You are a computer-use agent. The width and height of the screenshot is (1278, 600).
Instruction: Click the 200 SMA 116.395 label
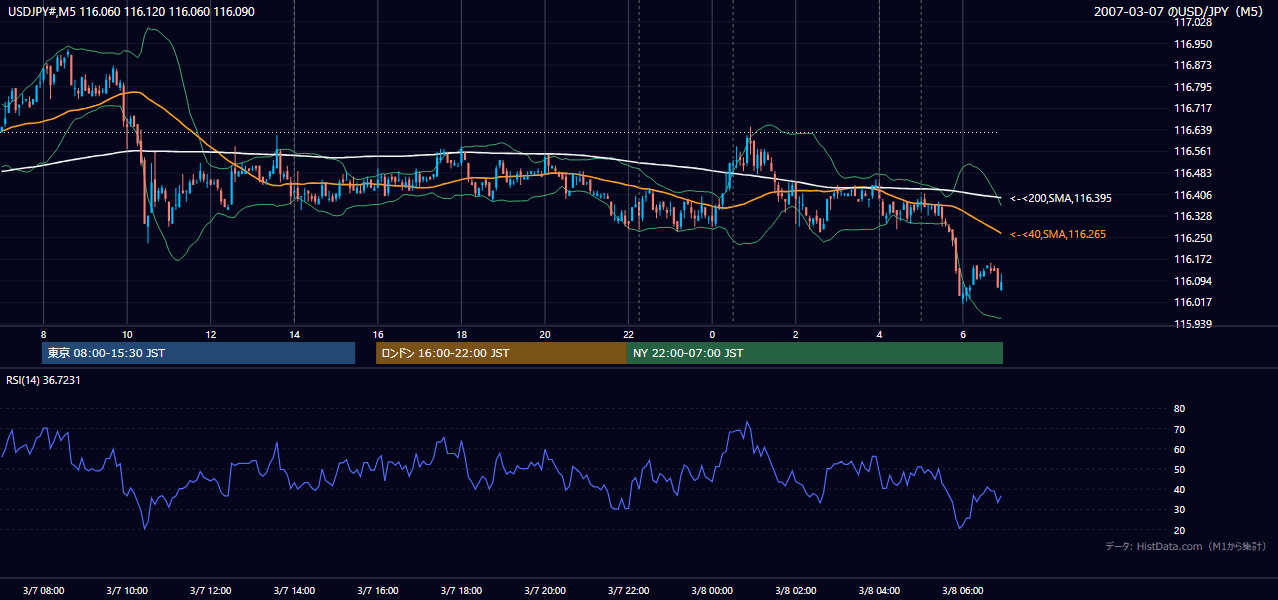(x=1061, y=198)
